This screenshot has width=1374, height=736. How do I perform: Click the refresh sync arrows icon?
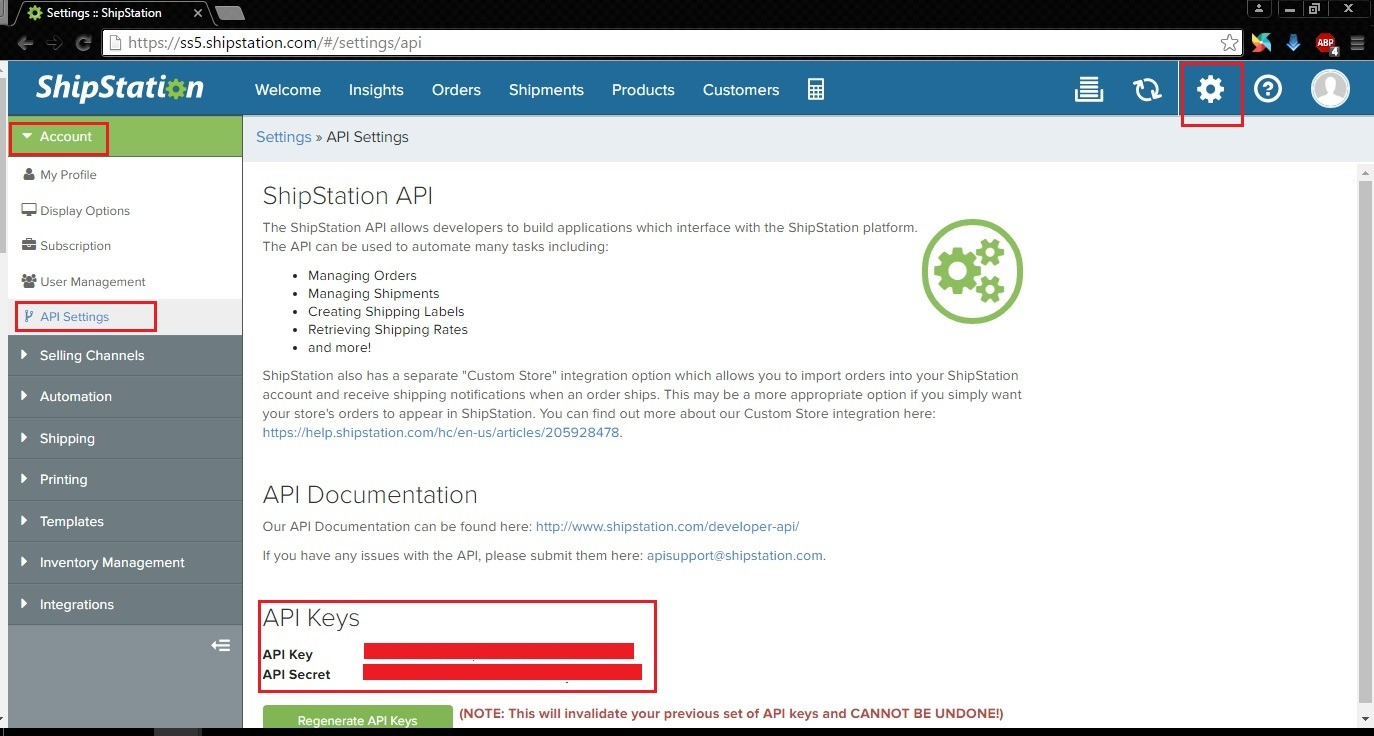tap(1147, 90)
